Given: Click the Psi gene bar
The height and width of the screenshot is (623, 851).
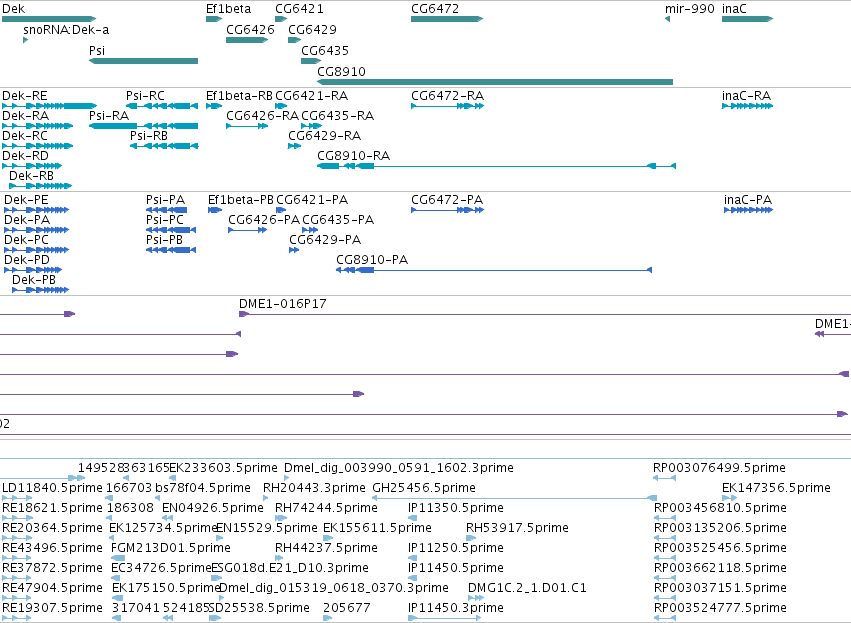Looking at the screenshot, I should pyautogui.click(x=143, y=61).
